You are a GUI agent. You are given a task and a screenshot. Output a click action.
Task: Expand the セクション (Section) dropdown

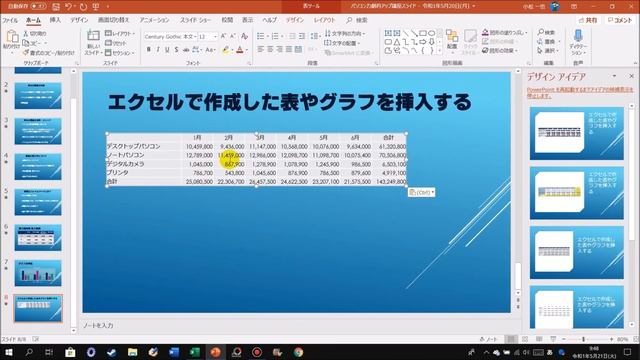point(120,53)
